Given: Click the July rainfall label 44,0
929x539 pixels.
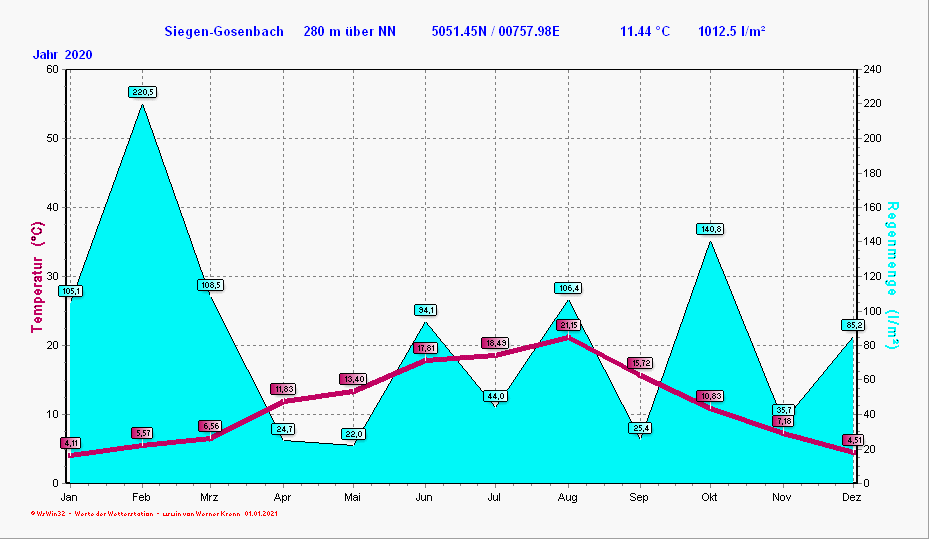Looking at the screenshot, I should pos(496,396).
